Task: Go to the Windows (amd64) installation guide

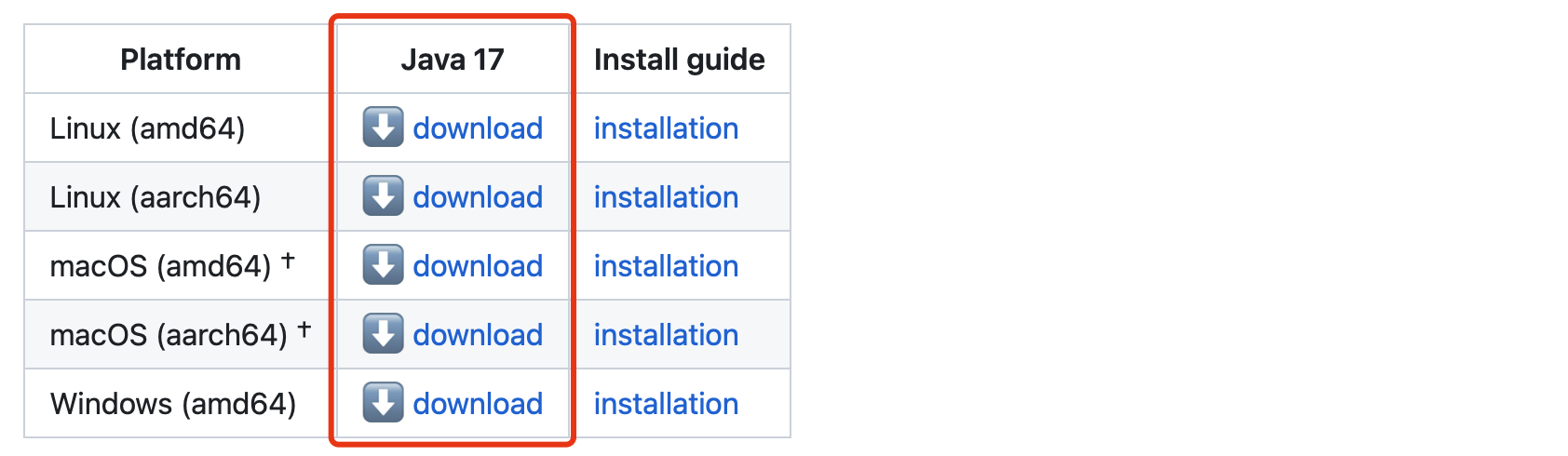Action: coord(666,404)
